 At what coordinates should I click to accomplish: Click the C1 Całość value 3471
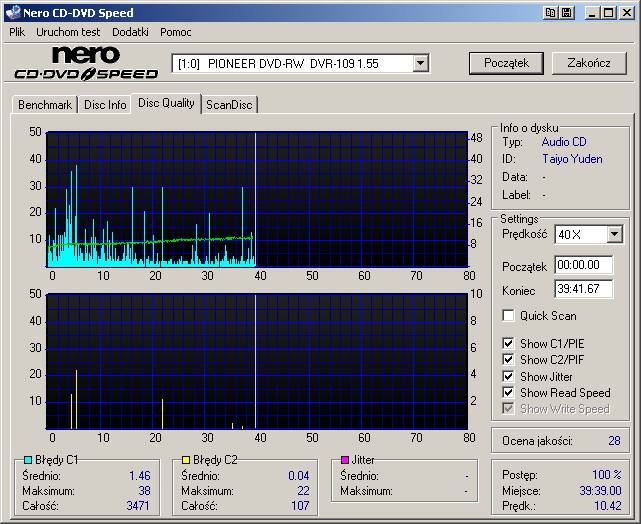pos(138,506)
